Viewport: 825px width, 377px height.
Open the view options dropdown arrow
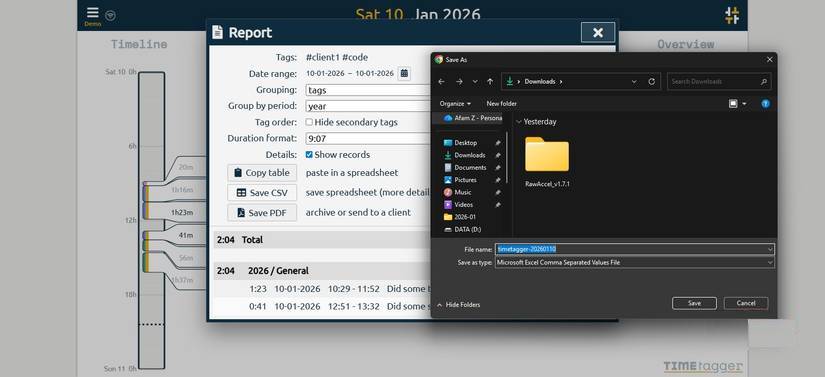[x=744, y=104]
